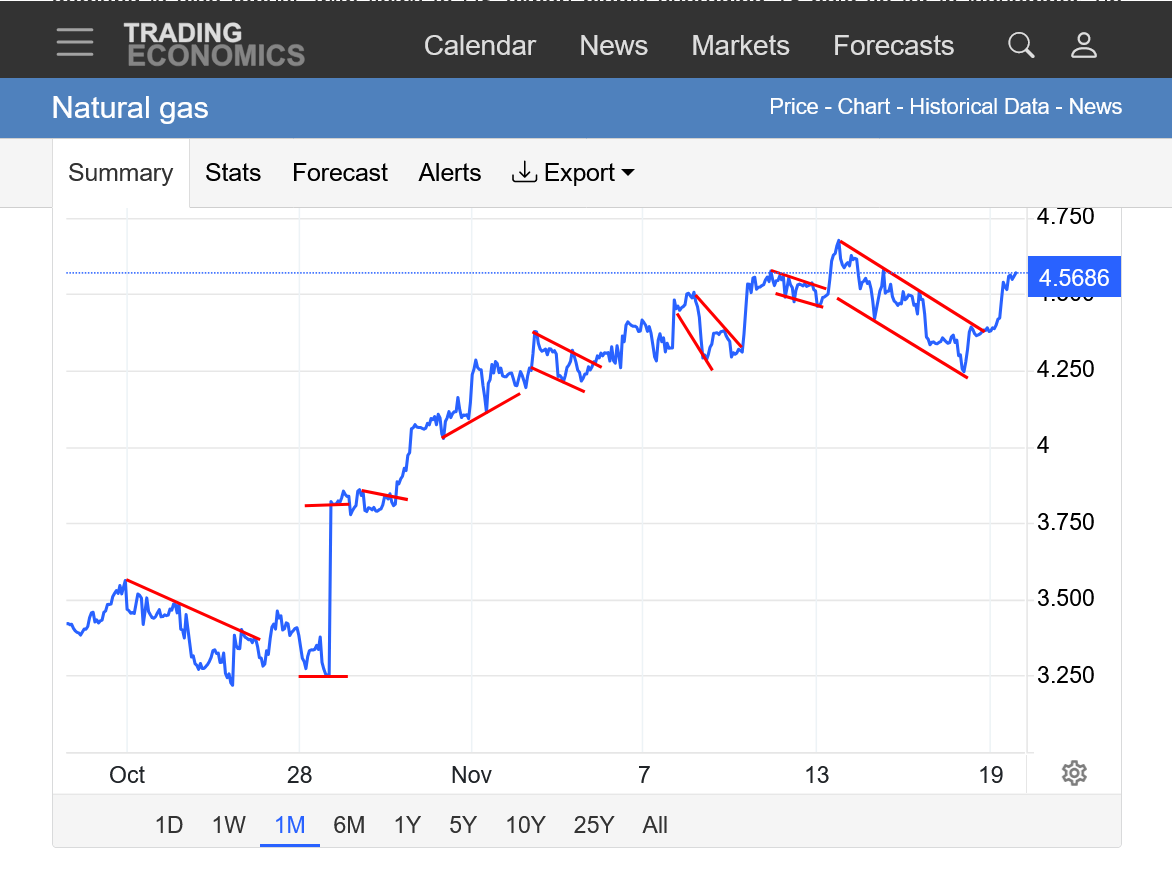
Task: Select the Forecast tab
Action: 340,173
